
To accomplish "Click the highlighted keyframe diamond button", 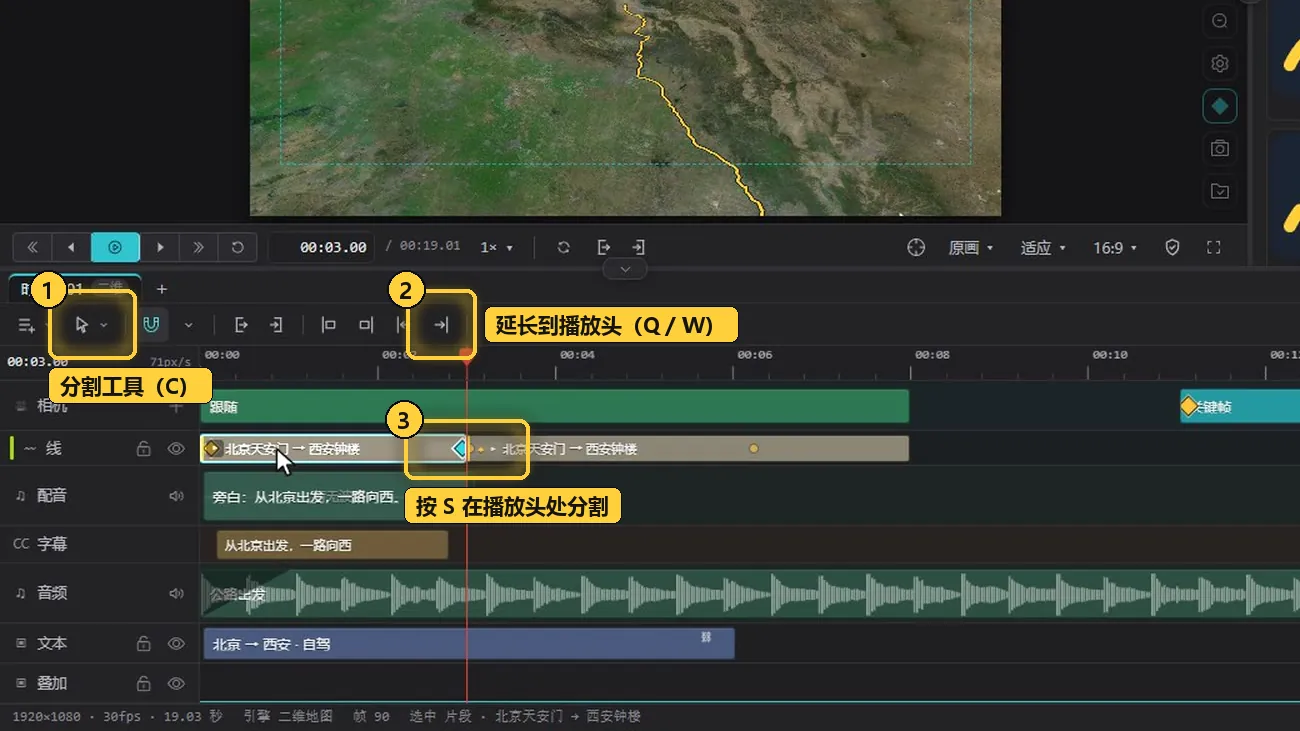I will coord(1219,106).
